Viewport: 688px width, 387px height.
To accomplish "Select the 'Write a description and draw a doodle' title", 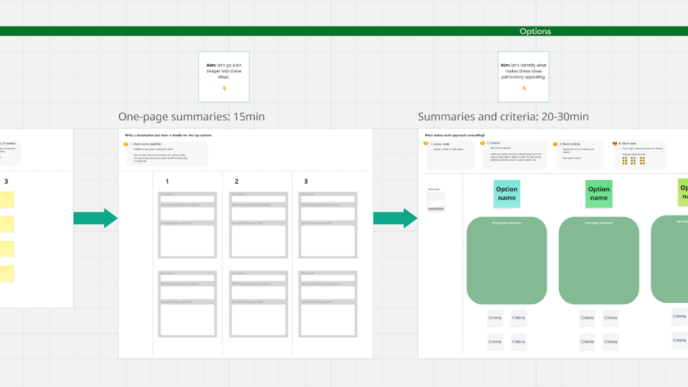I will tap(168, 135).
